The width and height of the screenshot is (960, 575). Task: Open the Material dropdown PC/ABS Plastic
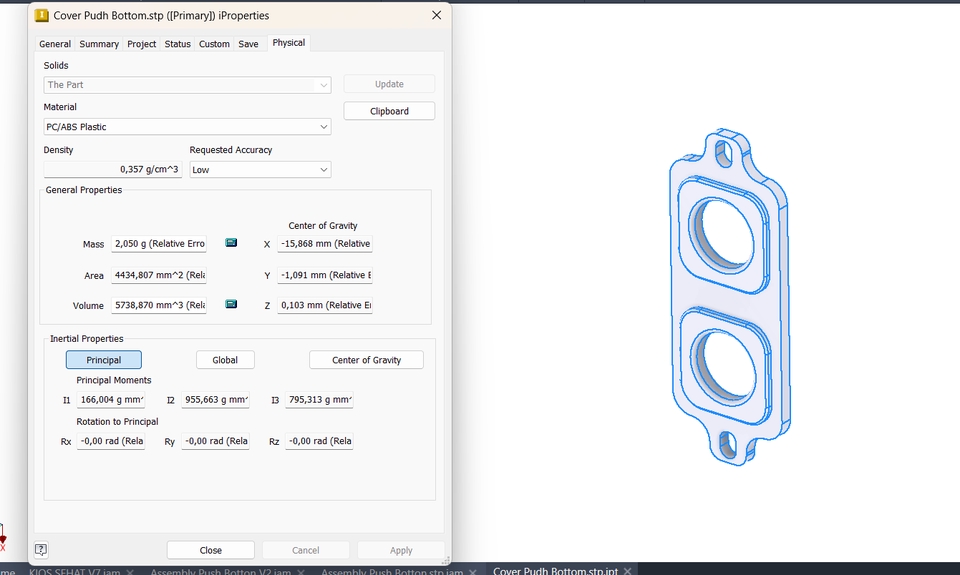click(187, 127)
